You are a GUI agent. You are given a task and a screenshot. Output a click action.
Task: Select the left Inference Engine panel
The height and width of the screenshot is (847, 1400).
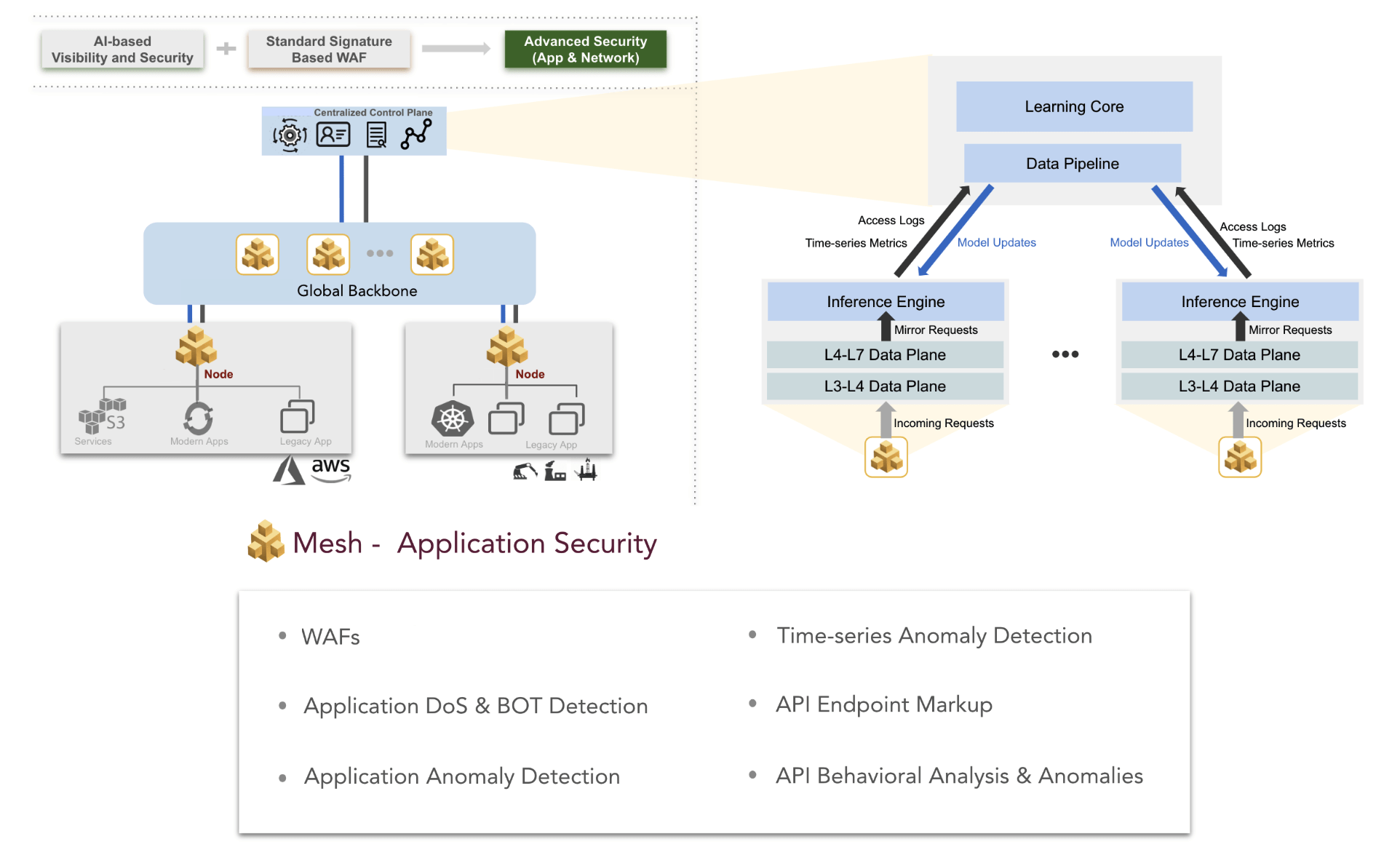click(885, 301)
